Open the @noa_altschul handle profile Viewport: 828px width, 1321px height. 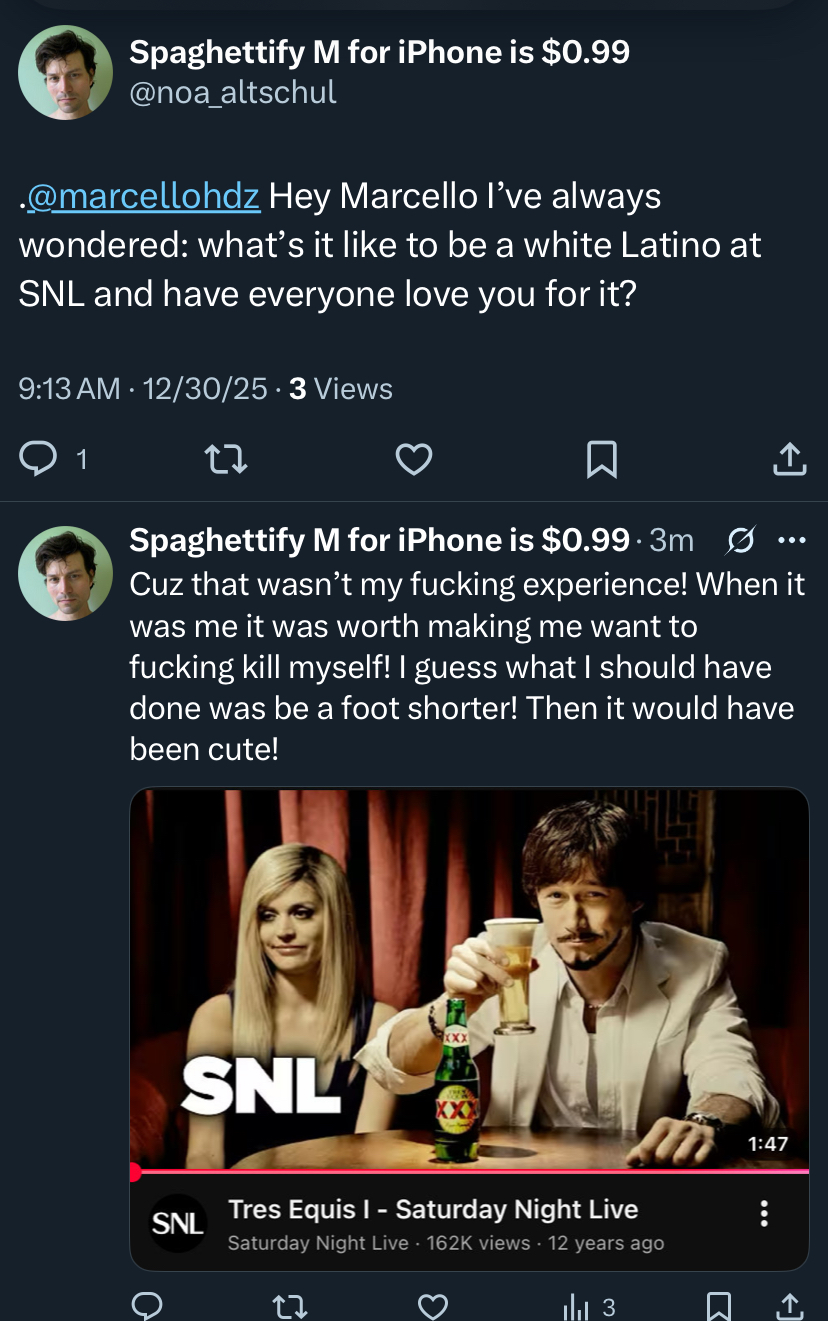(233, 92)
